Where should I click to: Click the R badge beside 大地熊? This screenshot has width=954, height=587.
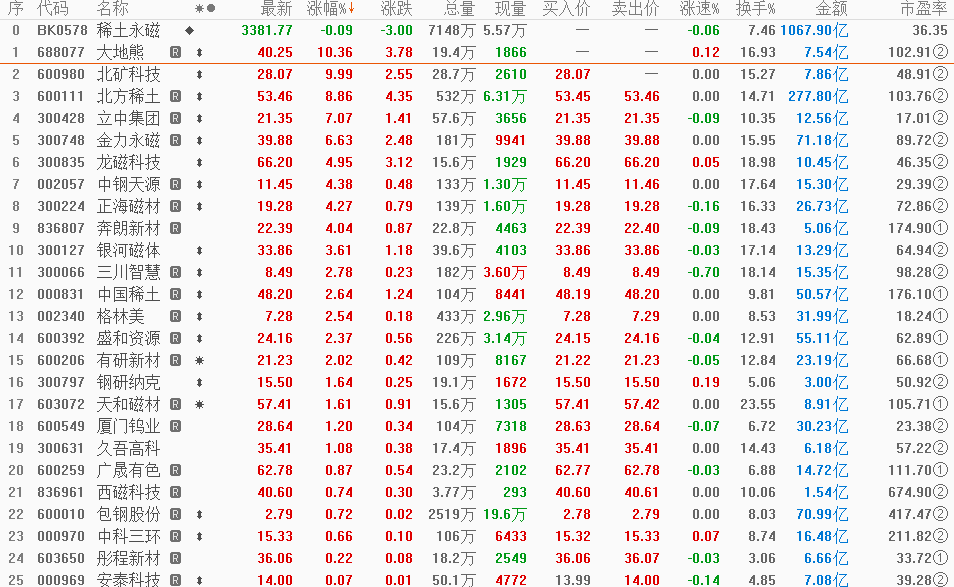pyautogui.click(x=175, y=52)
